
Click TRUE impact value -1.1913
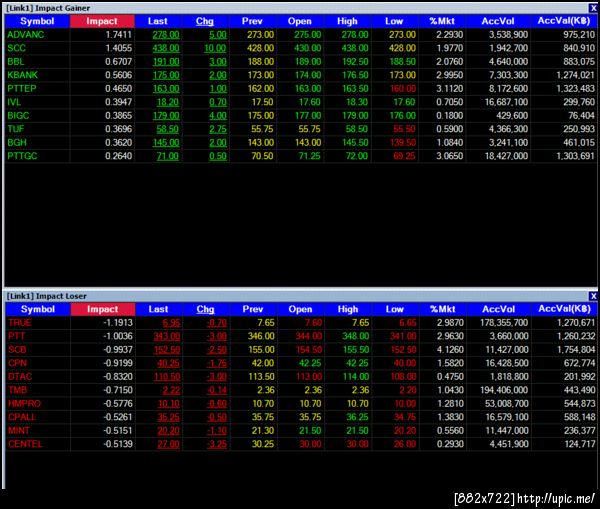[118, 323]
